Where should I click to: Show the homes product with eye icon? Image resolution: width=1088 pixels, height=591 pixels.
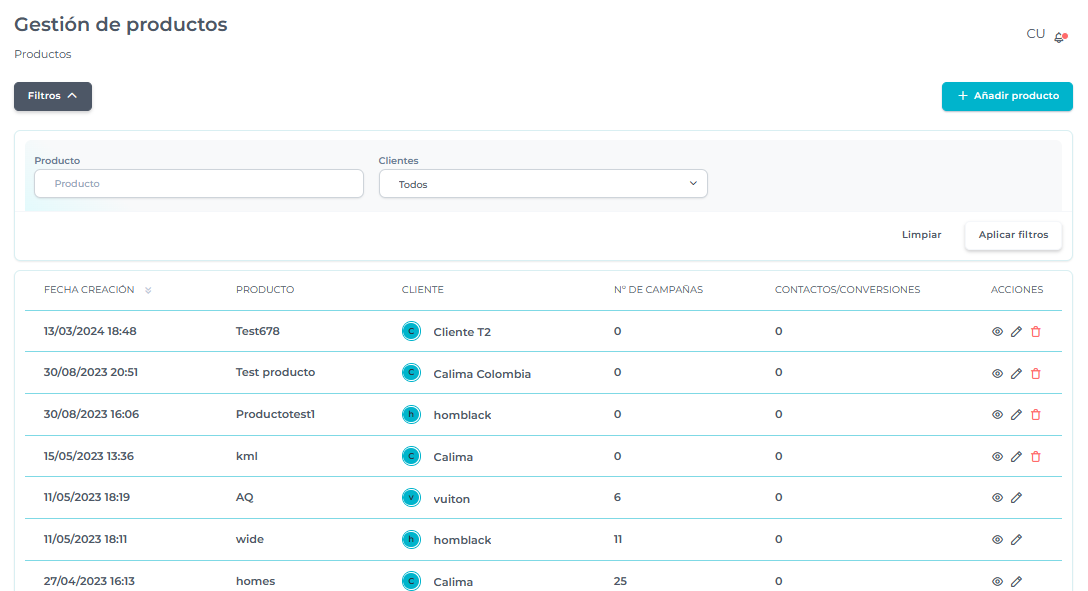pos(997,581)
